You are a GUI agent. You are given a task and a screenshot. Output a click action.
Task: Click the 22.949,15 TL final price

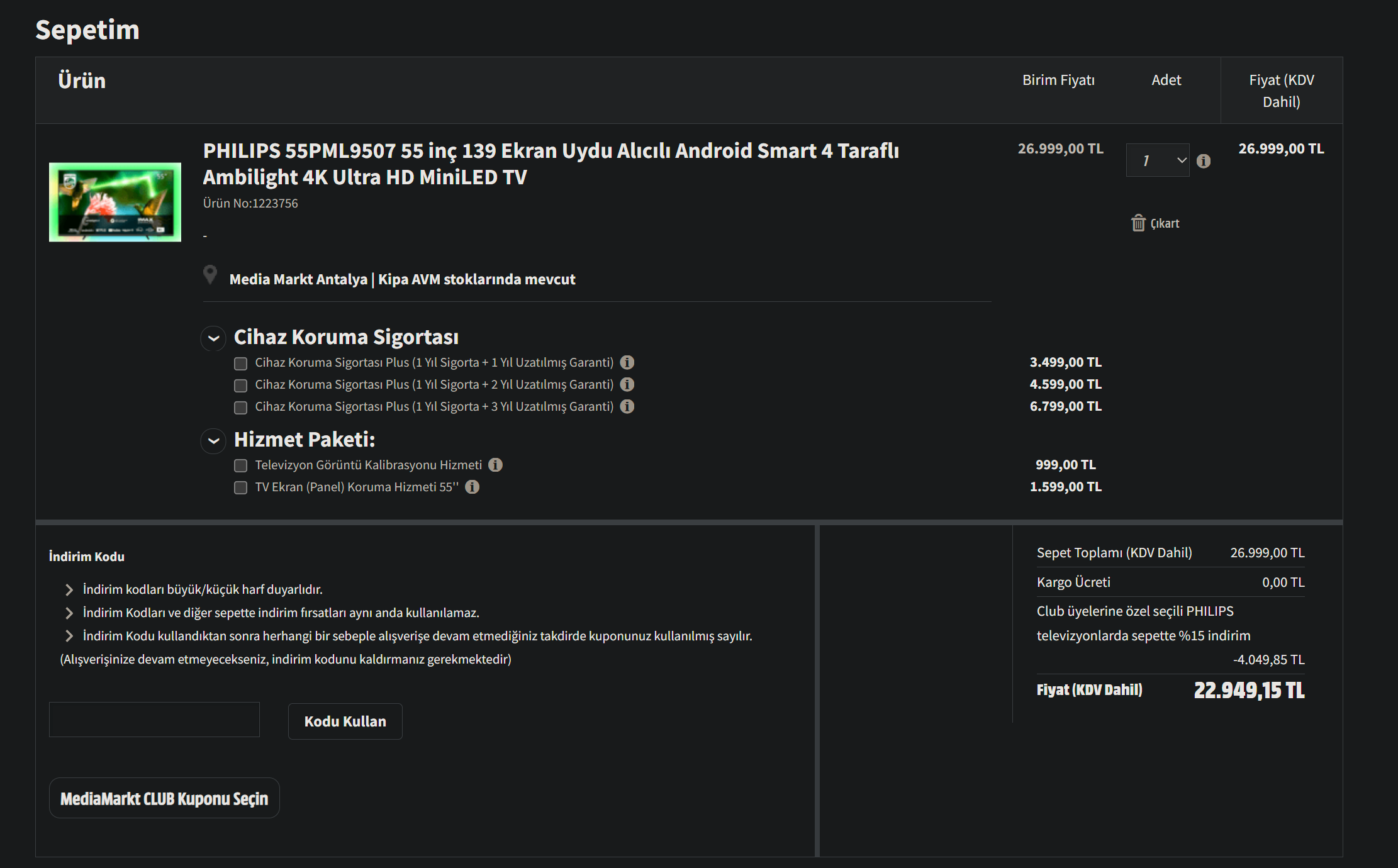click(x=1249, y=690)
